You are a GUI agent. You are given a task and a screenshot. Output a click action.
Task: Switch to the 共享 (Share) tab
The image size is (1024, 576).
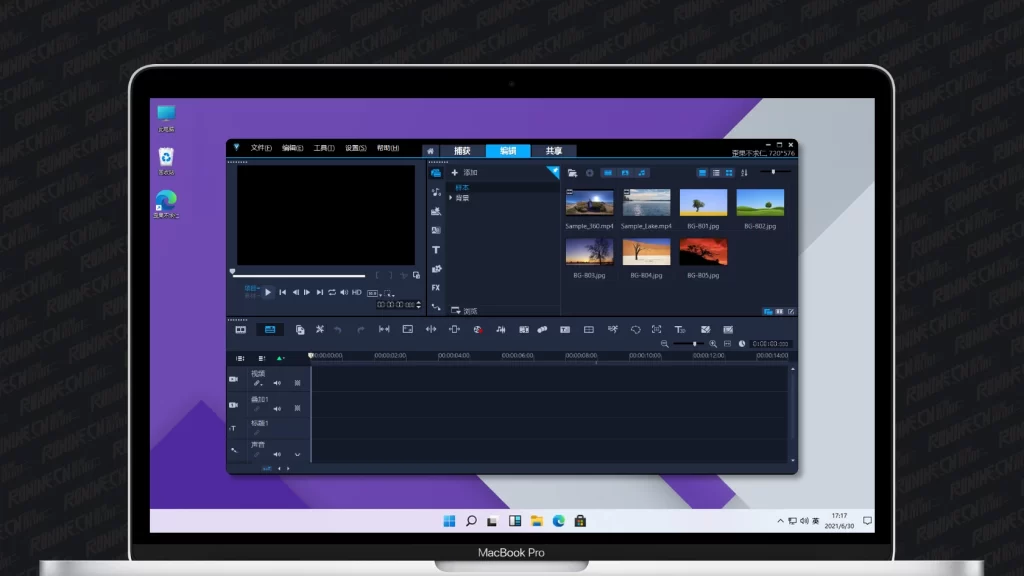tap(553, 151)
